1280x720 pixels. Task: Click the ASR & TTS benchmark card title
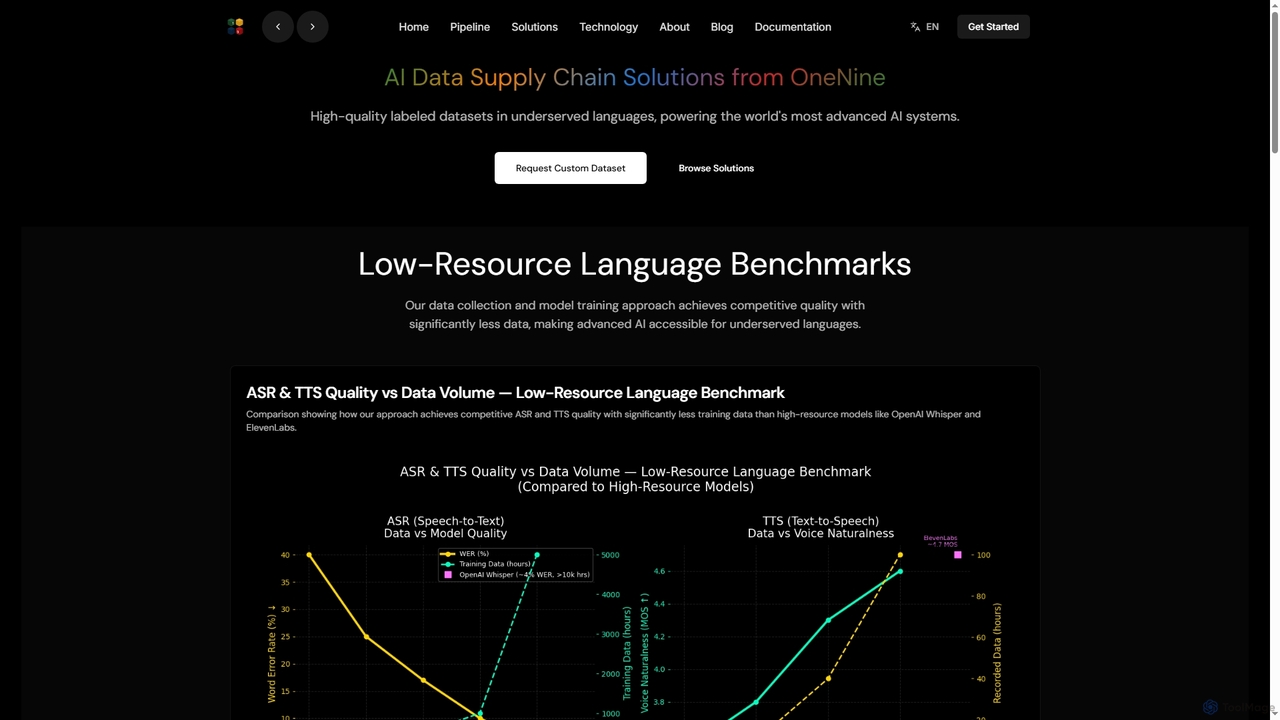tap(515, 393)
